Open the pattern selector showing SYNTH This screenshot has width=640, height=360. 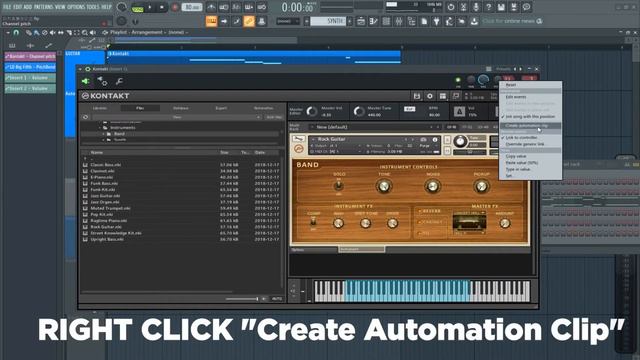pyautogui.click(x=328, y=21)
